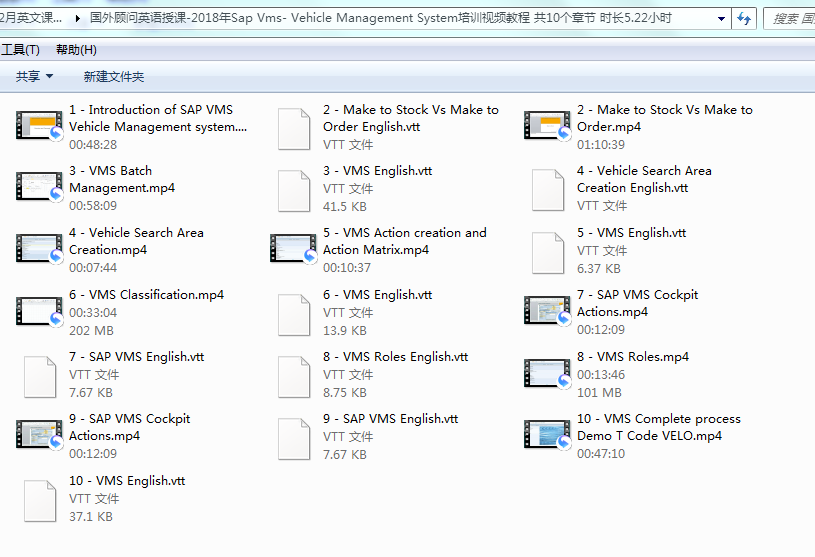815x557 pixels.
Task: Select file icon of 5 - VMS English.vtt
Action: (548, 253)
